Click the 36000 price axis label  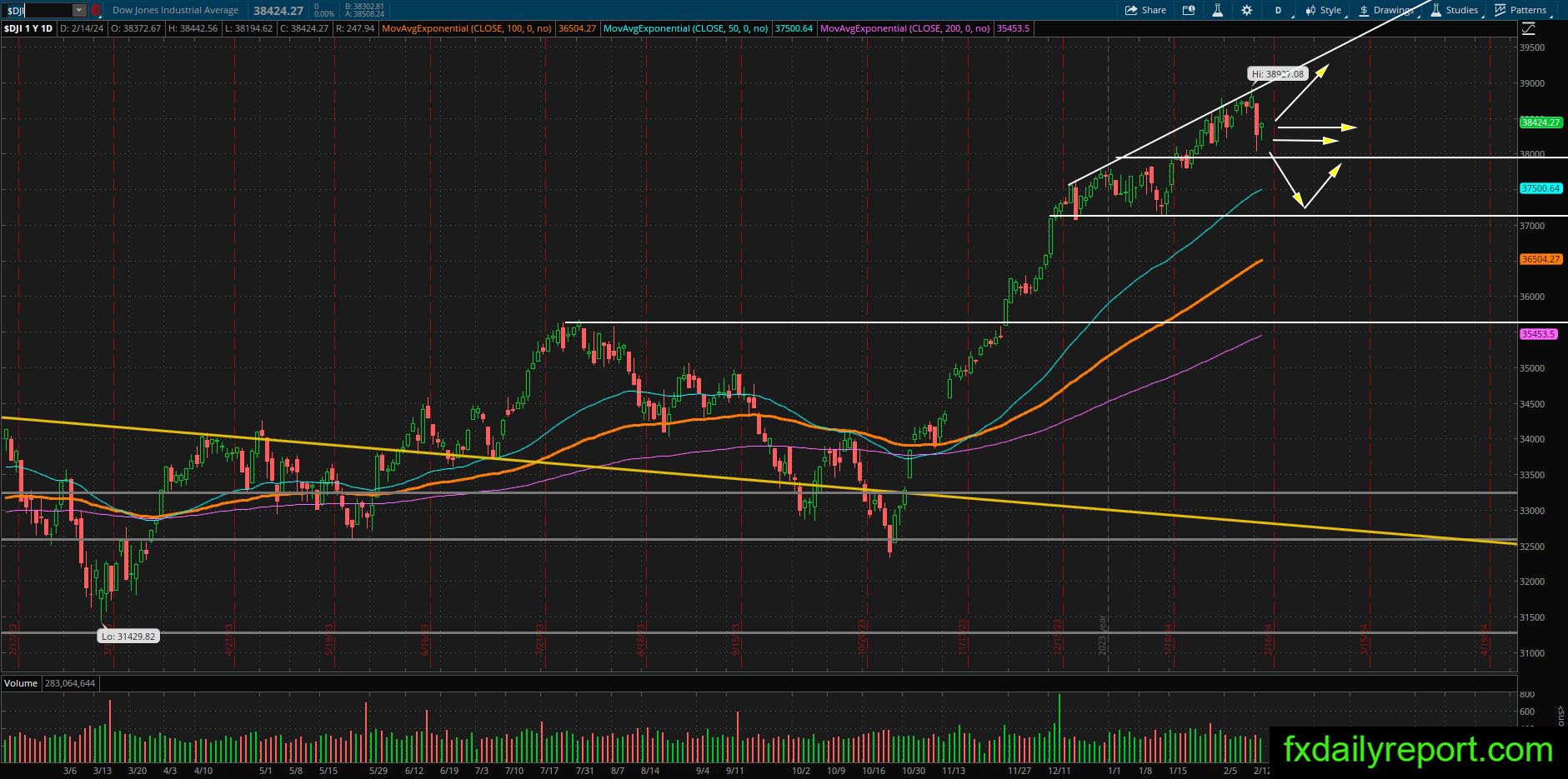[1531, 297]
